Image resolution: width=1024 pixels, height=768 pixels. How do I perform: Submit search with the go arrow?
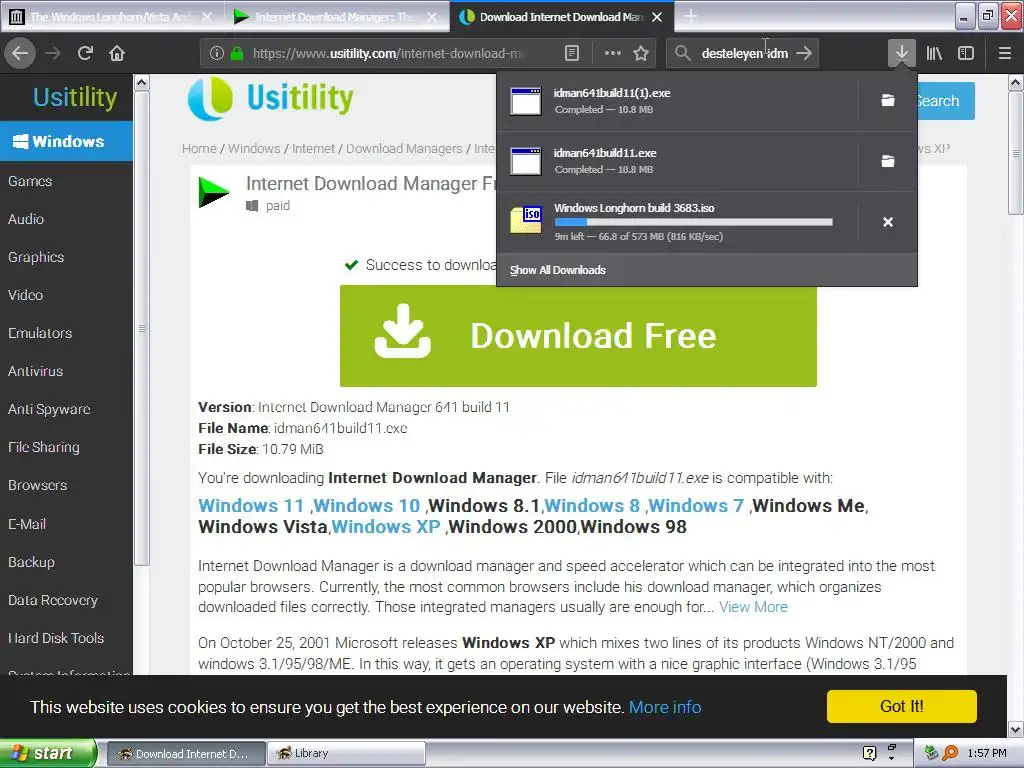click(x=804, y=53)
